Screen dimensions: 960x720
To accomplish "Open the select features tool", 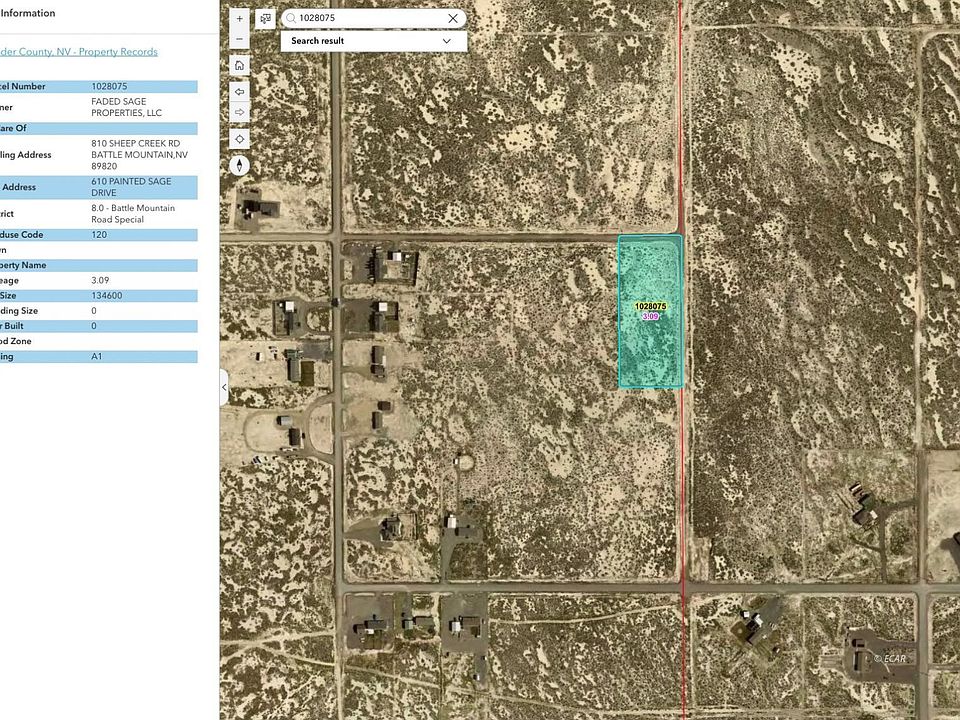I will [265, 18].
